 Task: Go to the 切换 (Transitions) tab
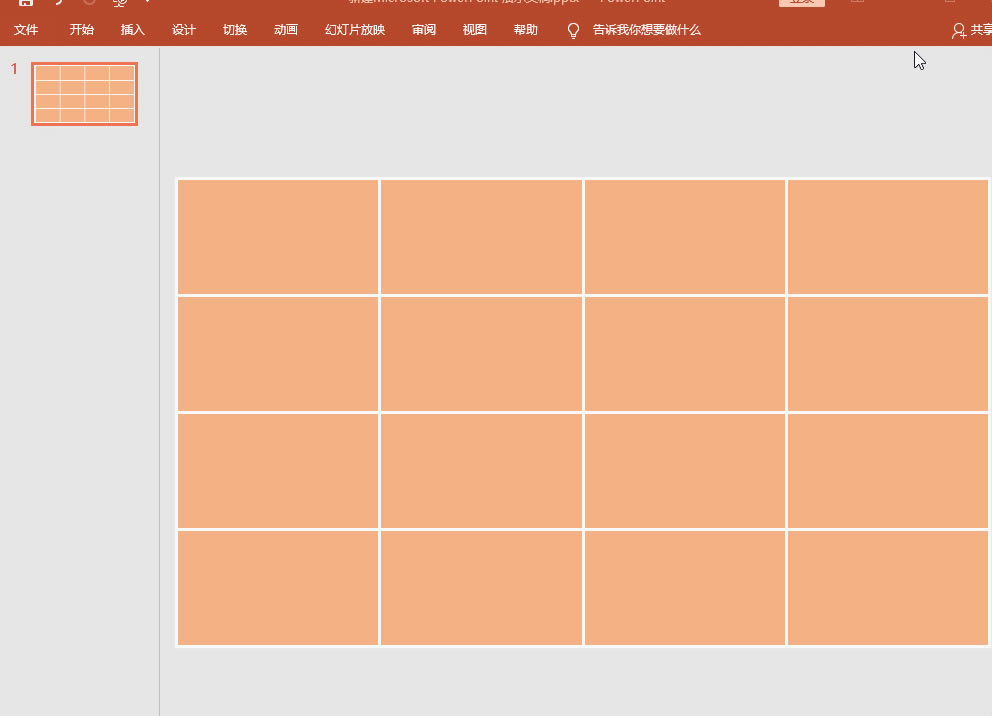point(235,30)
